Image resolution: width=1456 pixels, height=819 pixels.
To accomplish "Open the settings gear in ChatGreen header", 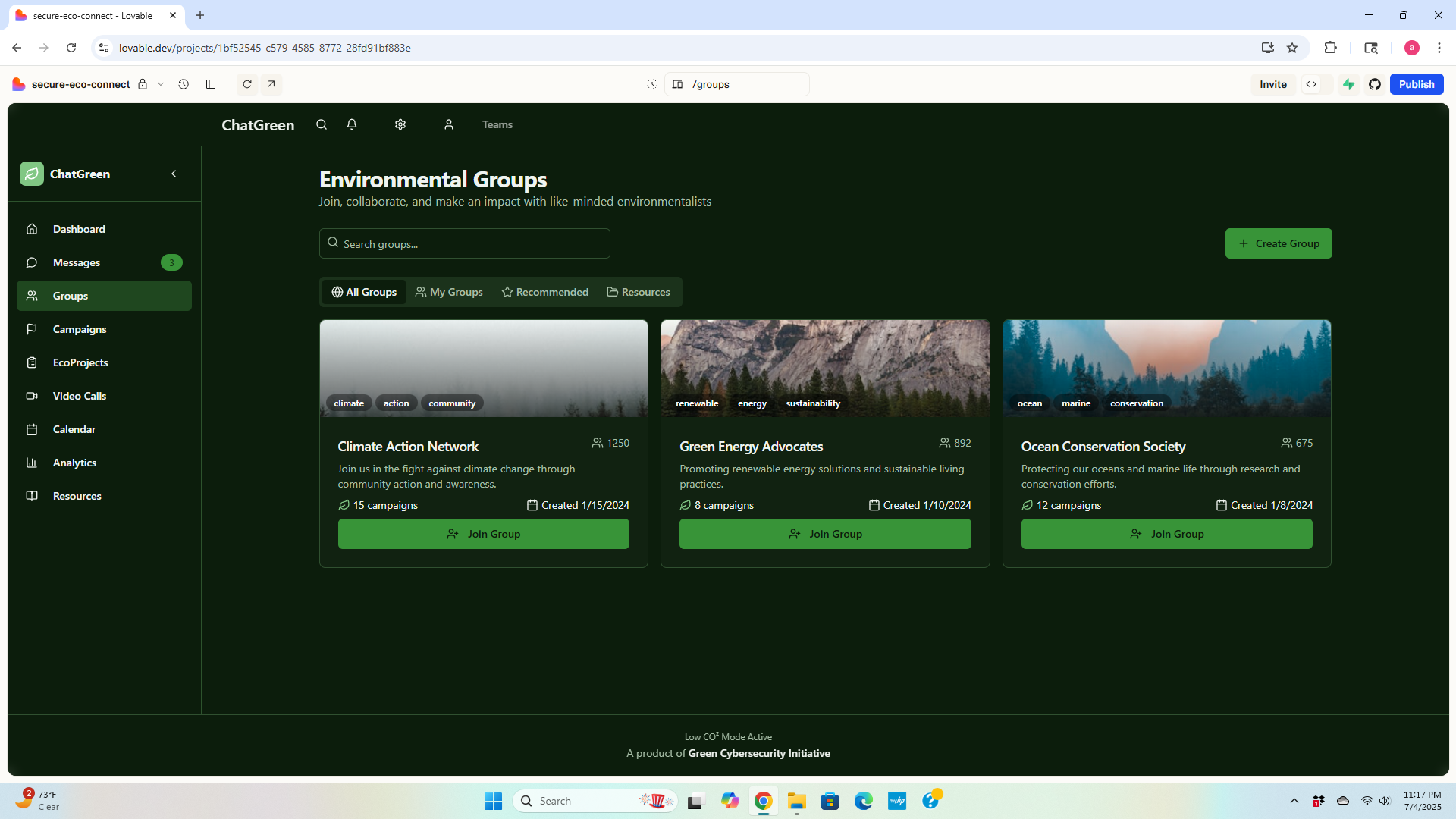I will point(400,124).
